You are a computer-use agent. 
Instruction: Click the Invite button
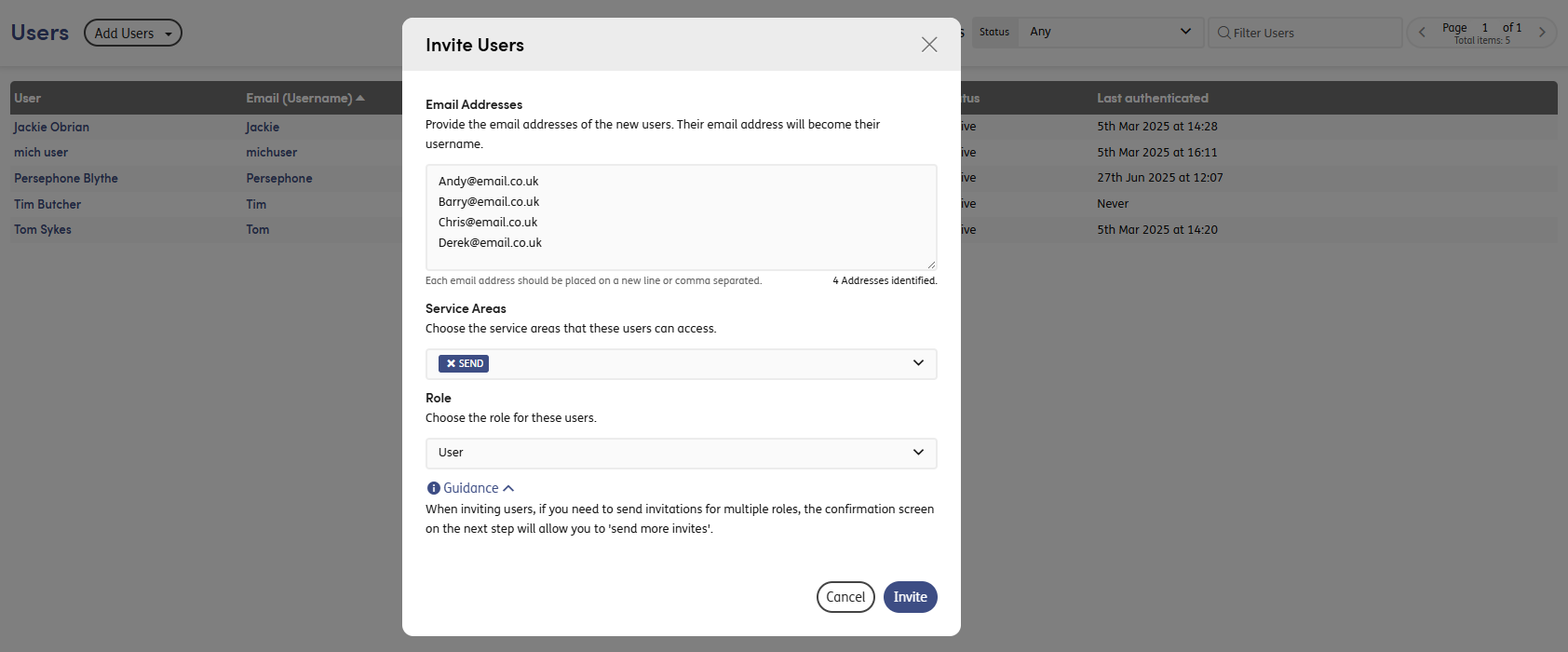911,597
